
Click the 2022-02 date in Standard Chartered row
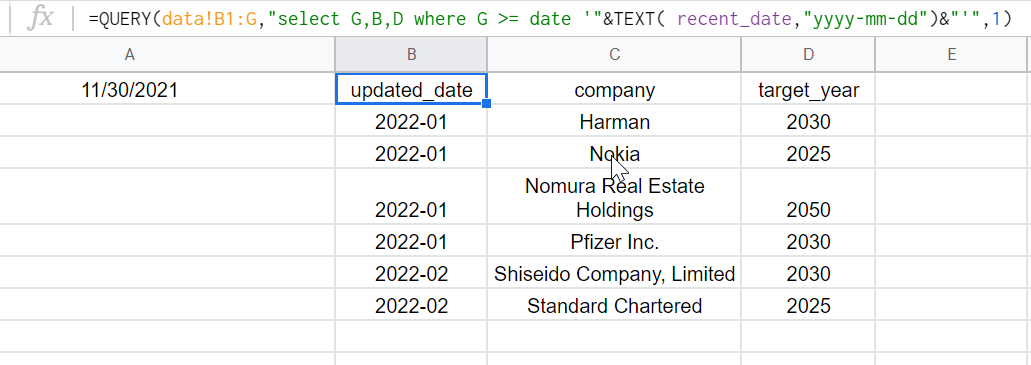[412, 304]
